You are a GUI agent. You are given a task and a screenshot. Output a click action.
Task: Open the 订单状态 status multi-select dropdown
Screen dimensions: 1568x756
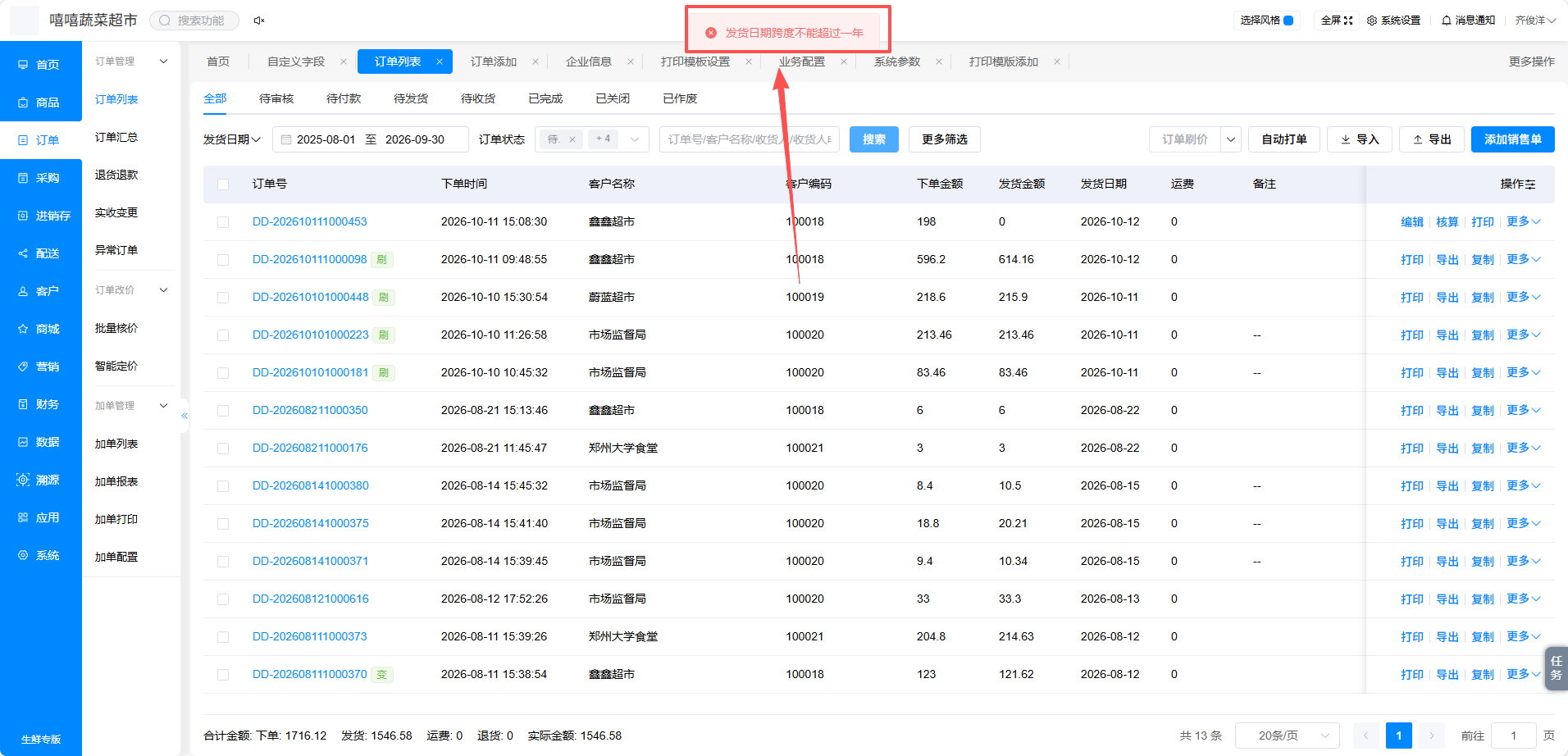[591, 139]
